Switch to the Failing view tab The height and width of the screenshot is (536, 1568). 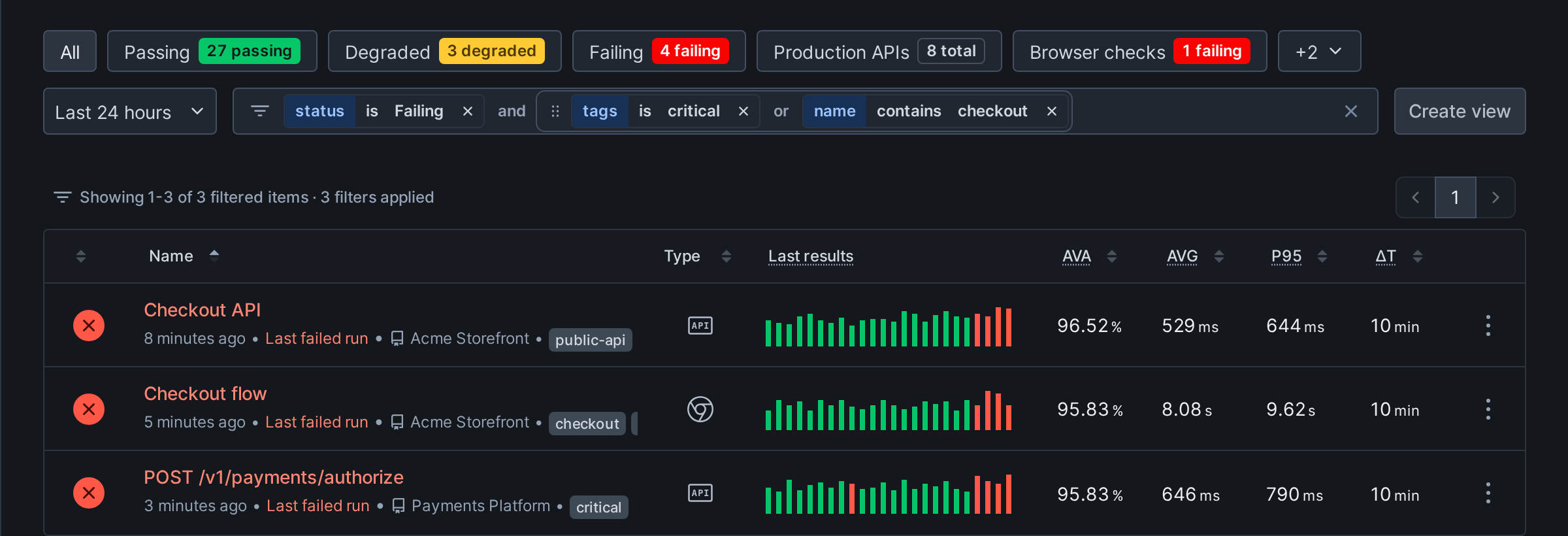point(659,52)
